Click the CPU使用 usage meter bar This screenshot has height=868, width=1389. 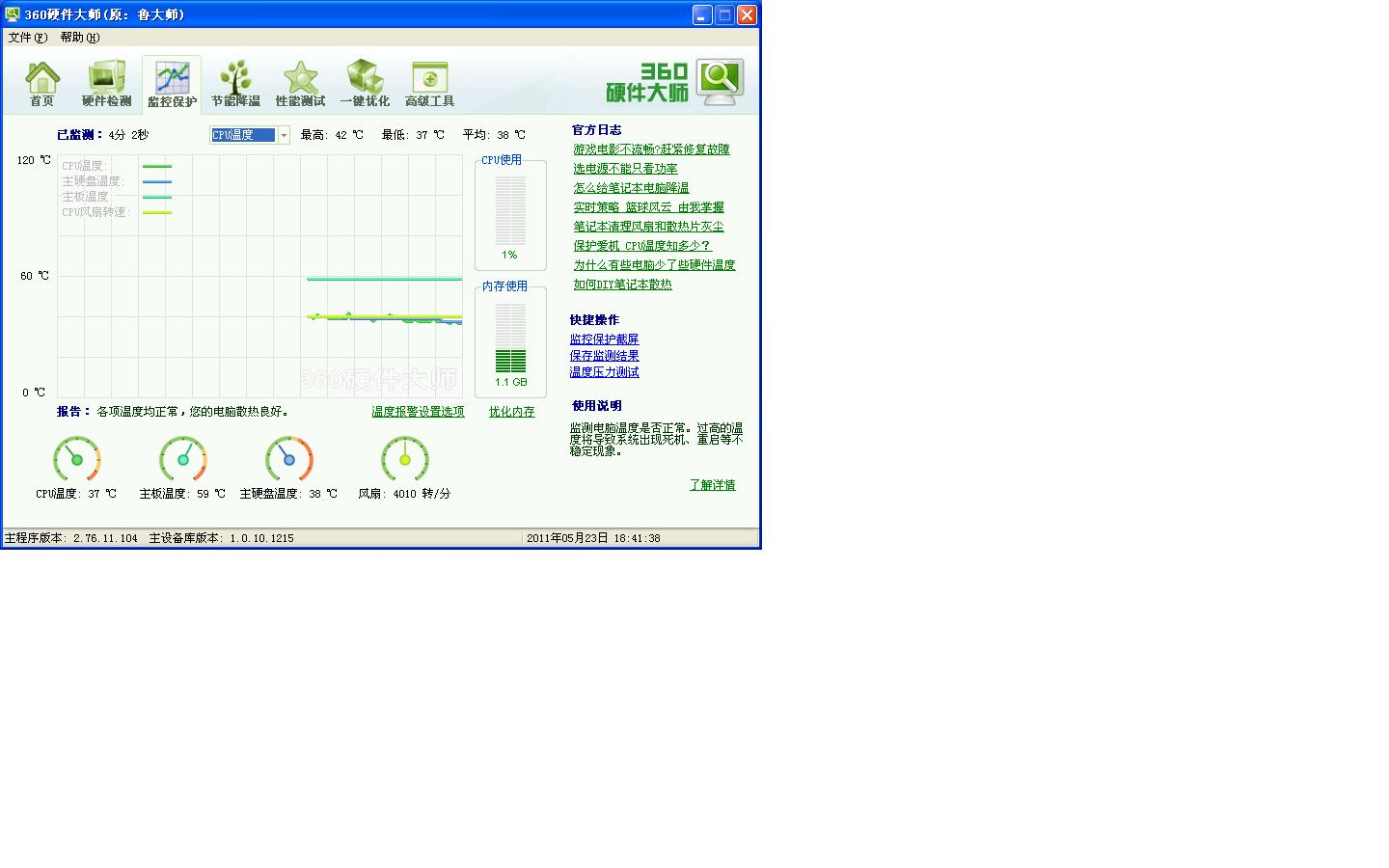click(x=510, y=210)
